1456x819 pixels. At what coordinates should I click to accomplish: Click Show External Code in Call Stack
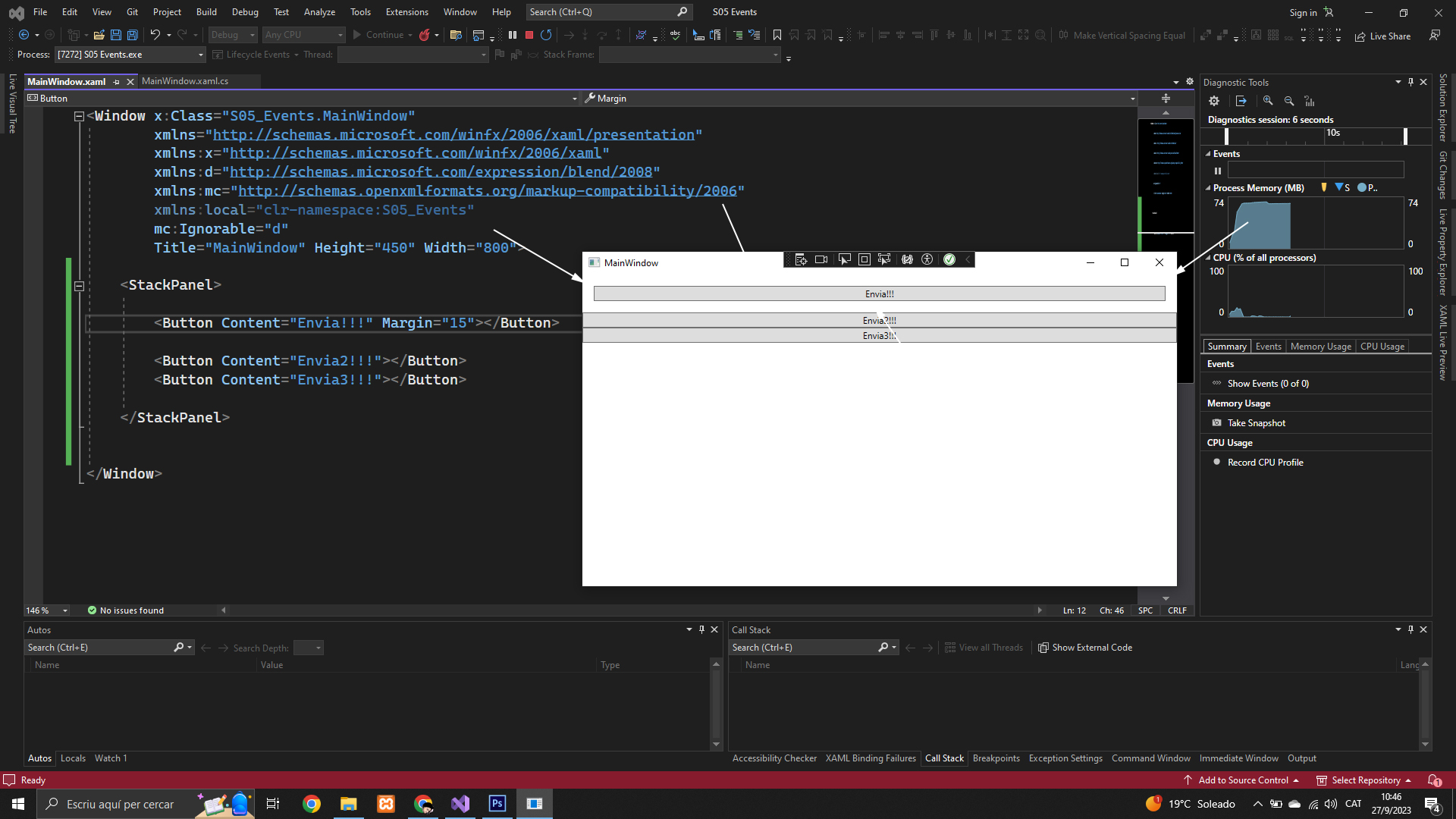(x=1084, y=648)
